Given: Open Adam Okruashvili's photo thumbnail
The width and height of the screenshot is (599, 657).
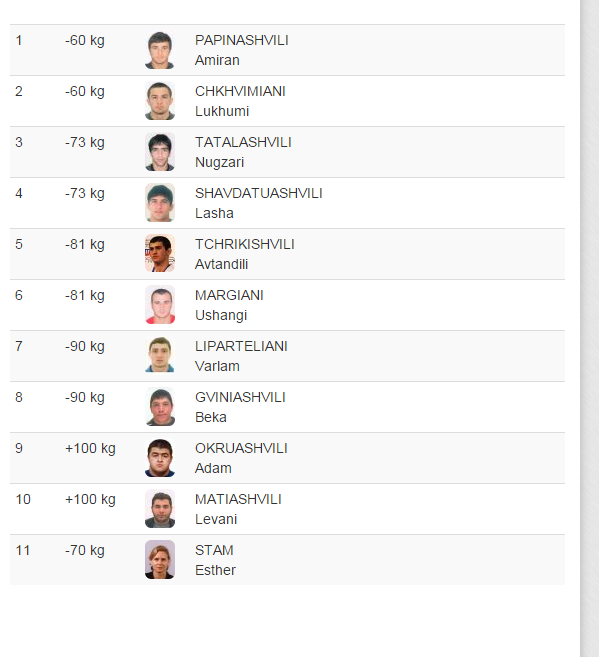Looking at the screenshot, I should 160,458.
